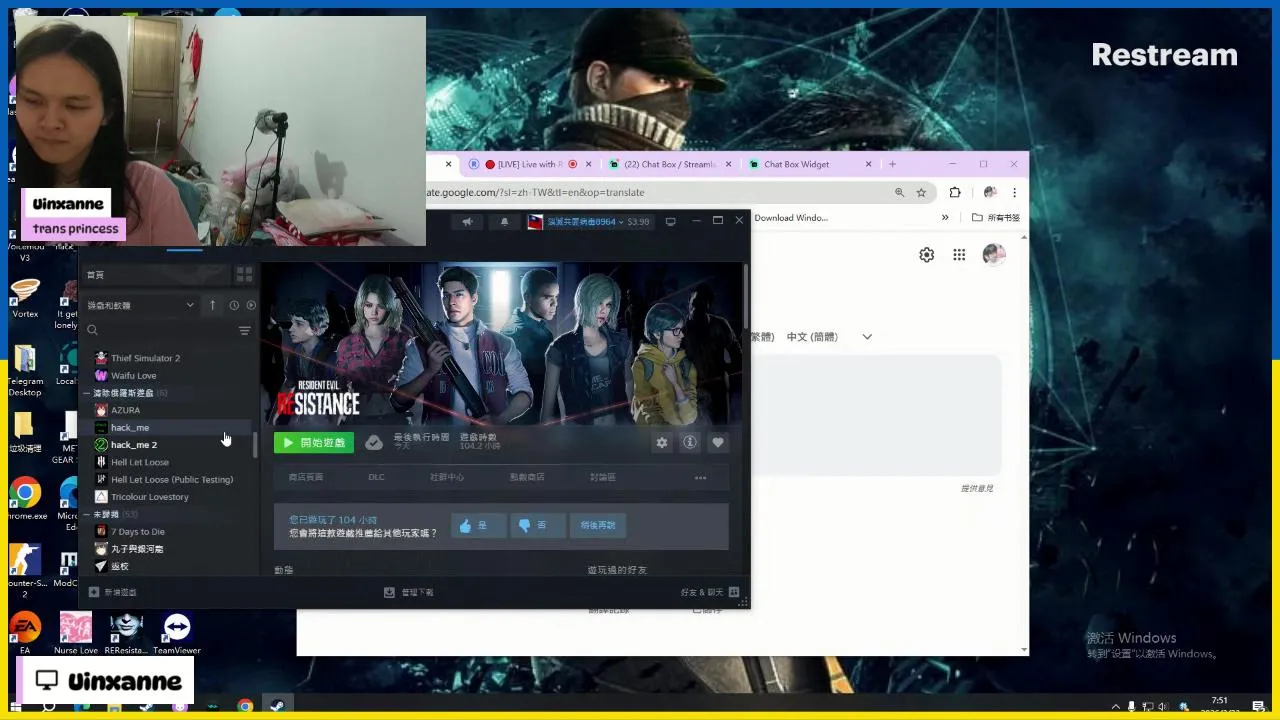Toggle ready-to-play filter in library sidebar
This screenshot has height=720, width=1280.
[251, 305]
